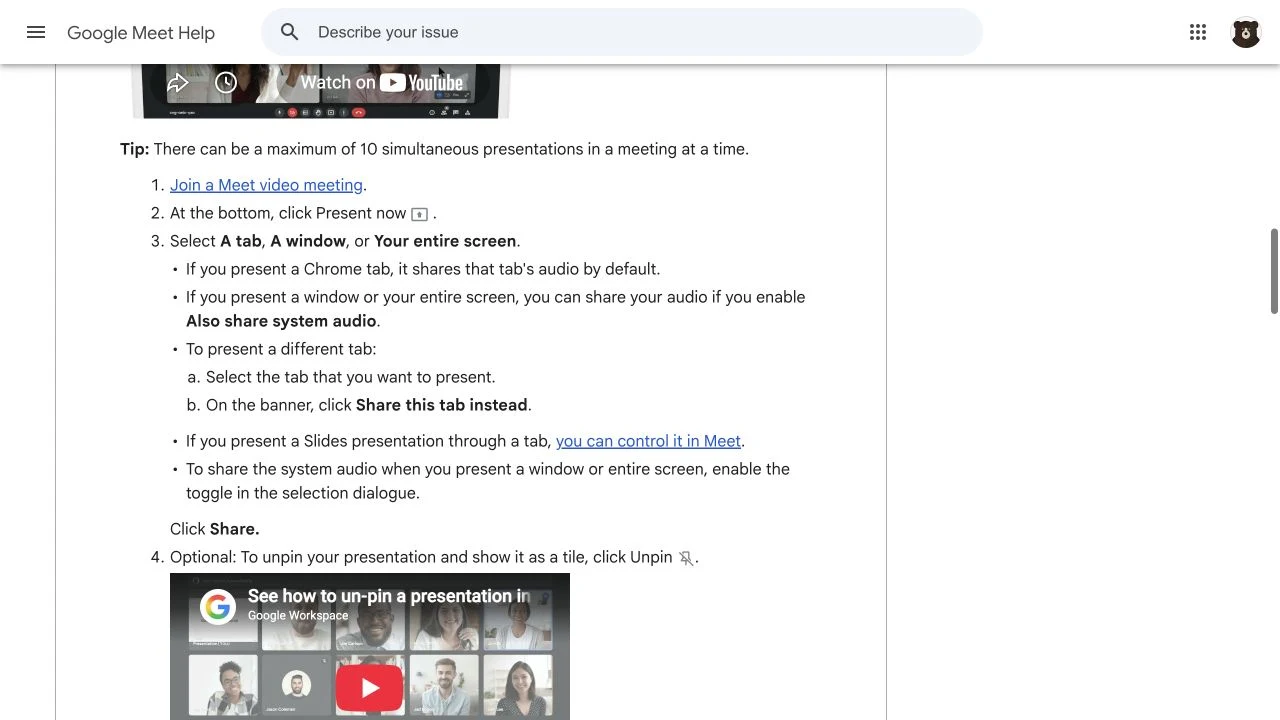Play the un-pin presentation video
The height and width of the screenshot is (720, 1280).
click(x=370, y=687)
